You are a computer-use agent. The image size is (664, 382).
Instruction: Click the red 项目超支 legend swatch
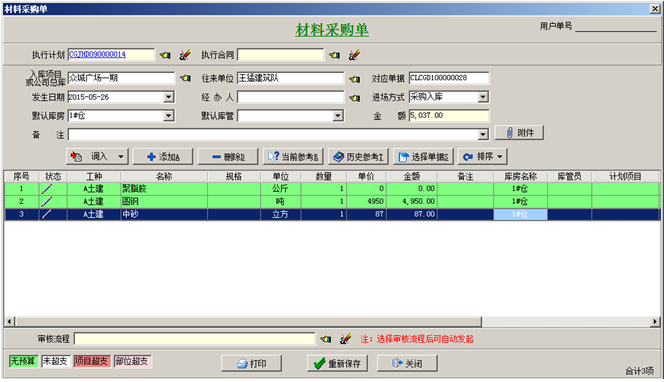92,361
